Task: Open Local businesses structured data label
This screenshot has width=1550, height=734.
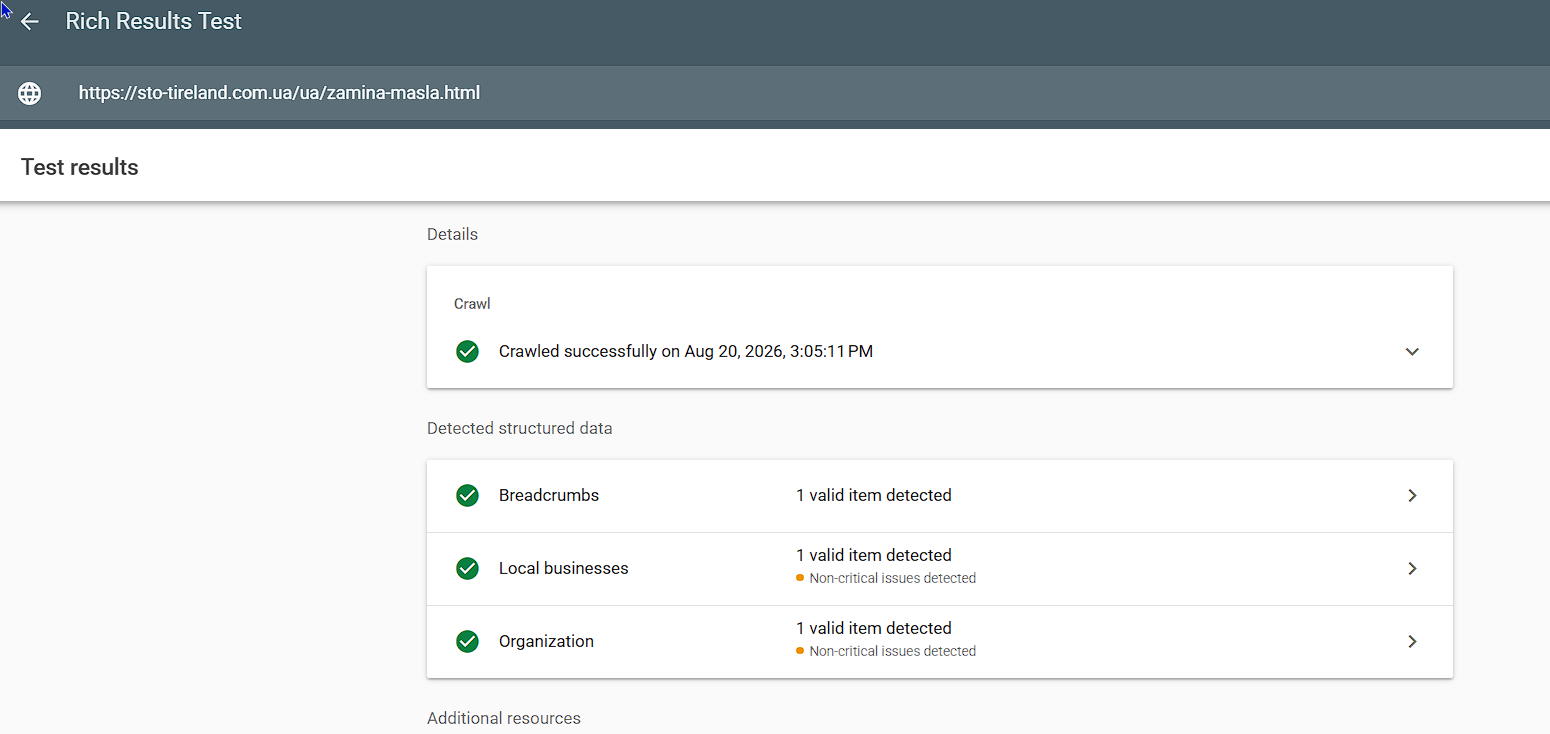Action: (564, 569)
